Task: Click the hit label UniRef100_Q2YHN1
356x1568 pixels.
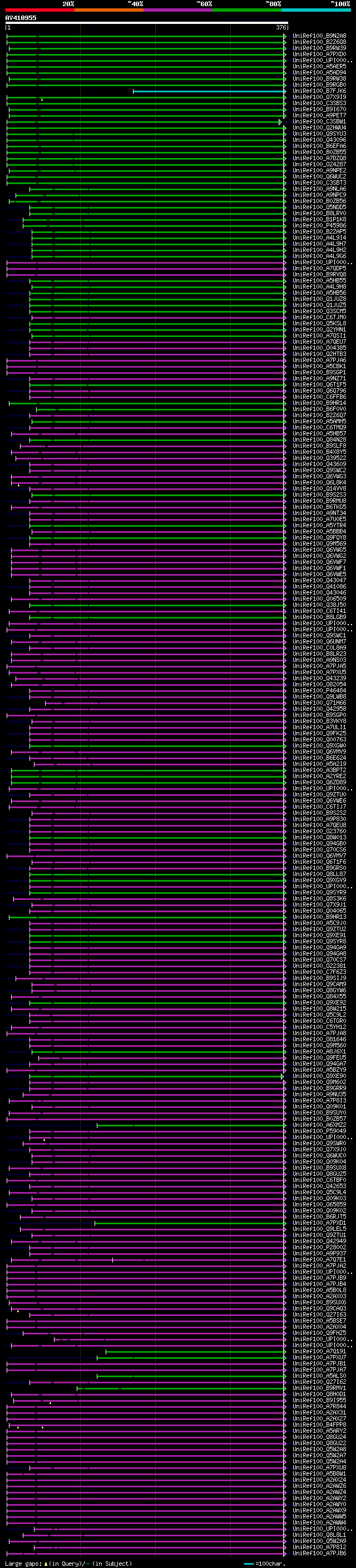Action: (x=319, y=329)
